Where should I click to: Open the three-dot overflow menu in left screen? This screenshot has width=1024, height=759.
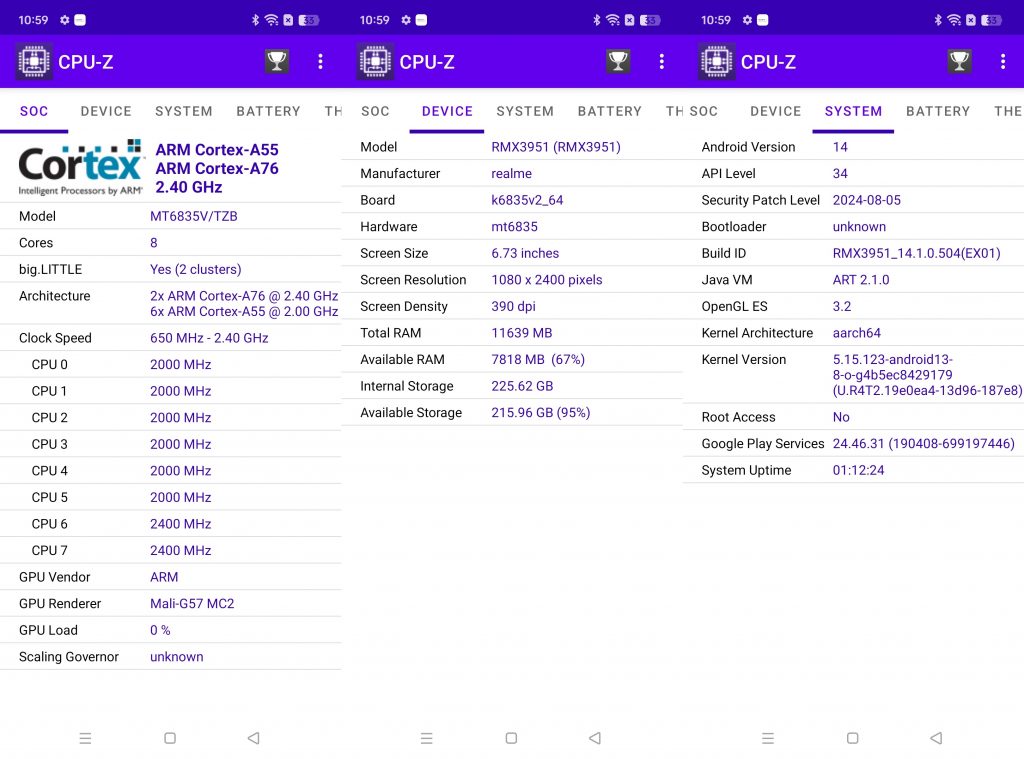[320, 61]
